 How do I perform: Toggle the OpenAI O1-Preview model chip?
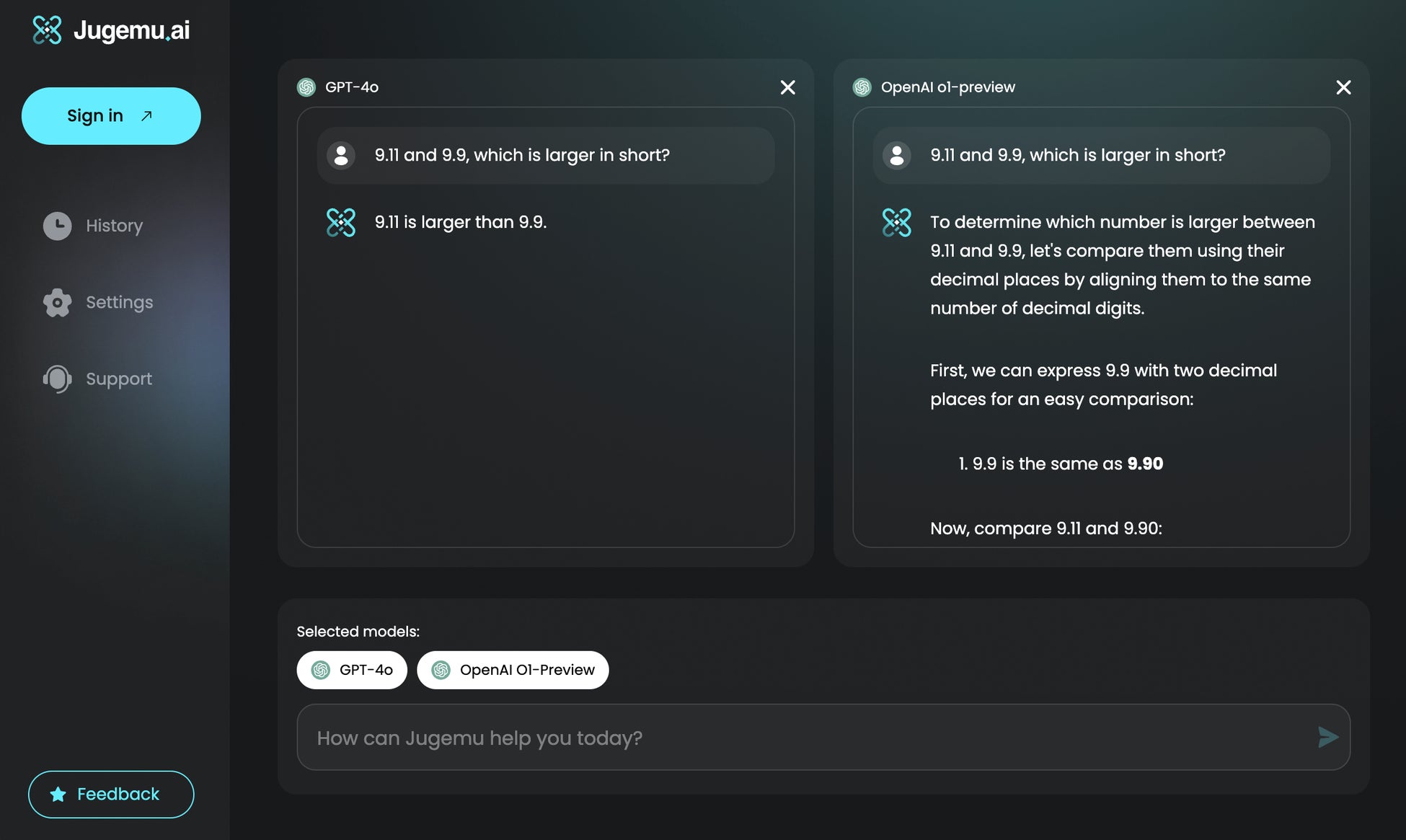click(x=513, y=670)
